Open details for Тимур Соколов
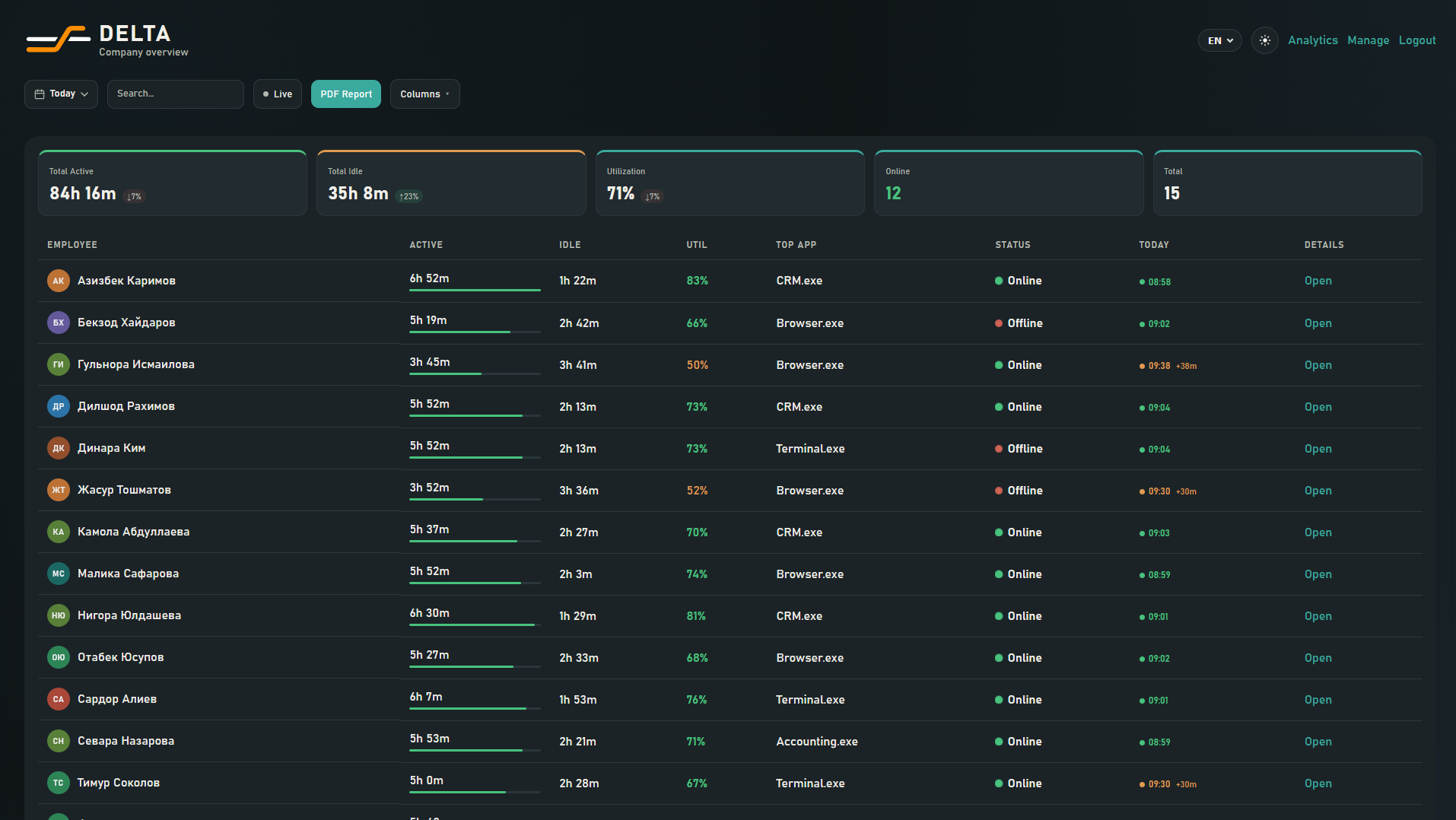 click(1318, 783)
